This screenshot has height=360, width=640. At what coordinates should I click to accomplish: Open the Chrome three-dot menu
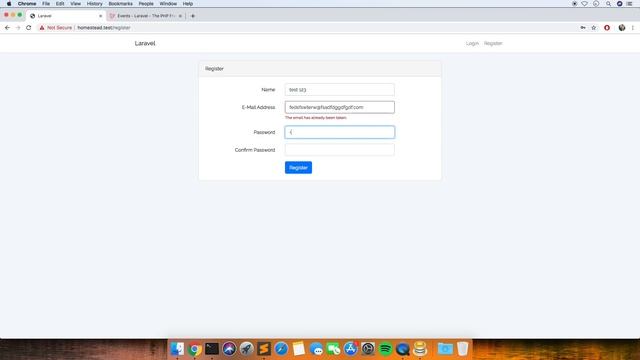pos(633,28)
